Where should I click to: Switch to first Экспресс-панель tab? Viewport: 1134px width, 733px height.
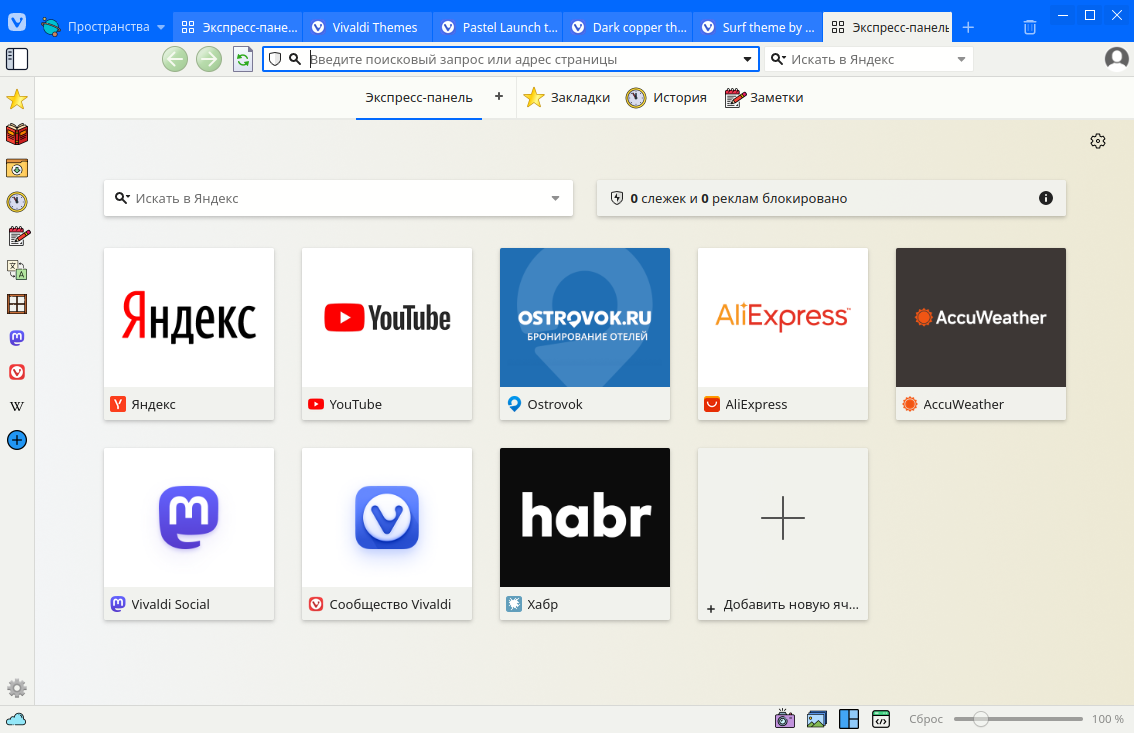click(x=238, y=27)
